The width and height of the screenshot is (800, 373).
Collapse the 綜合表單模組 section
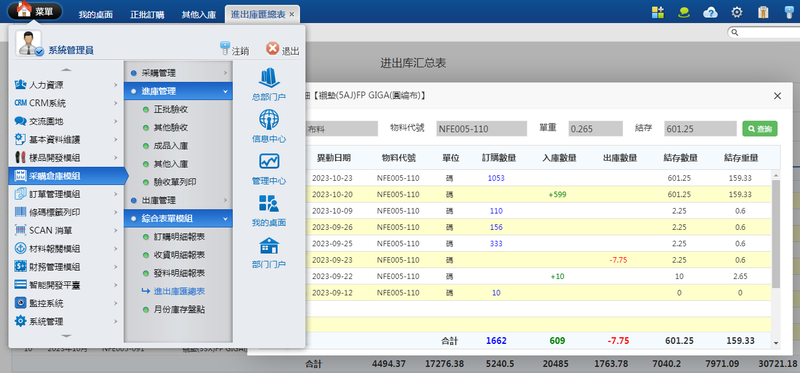point(178,218)
